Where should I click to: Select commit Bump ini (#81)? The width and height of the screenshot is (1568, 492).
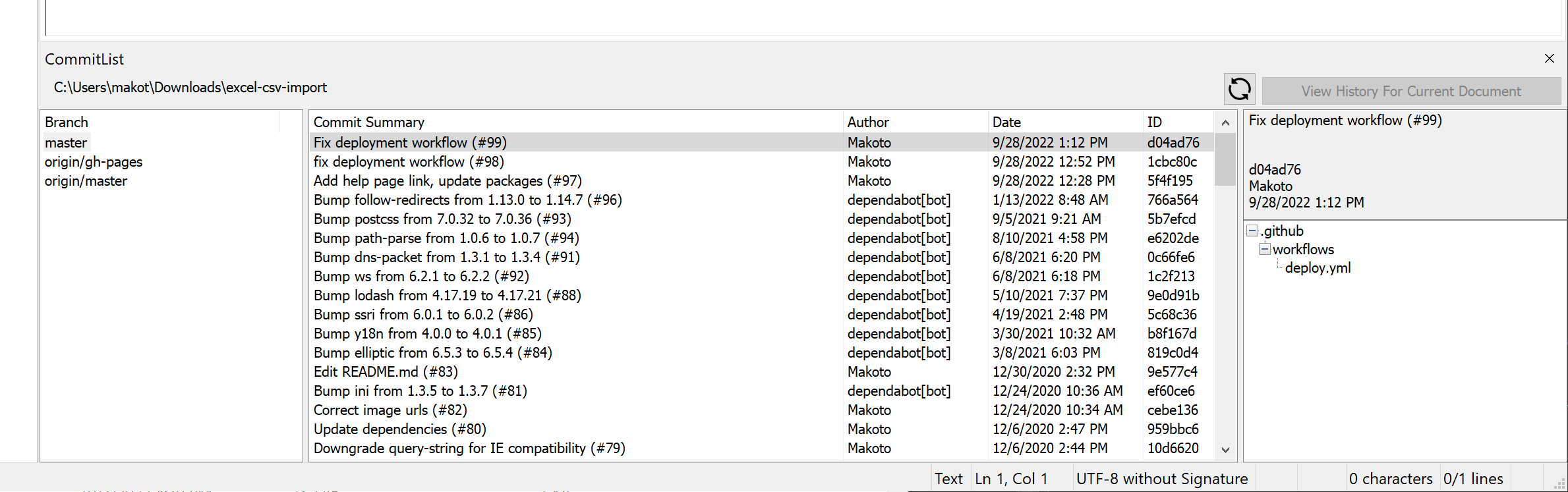[x=761, y=391]
